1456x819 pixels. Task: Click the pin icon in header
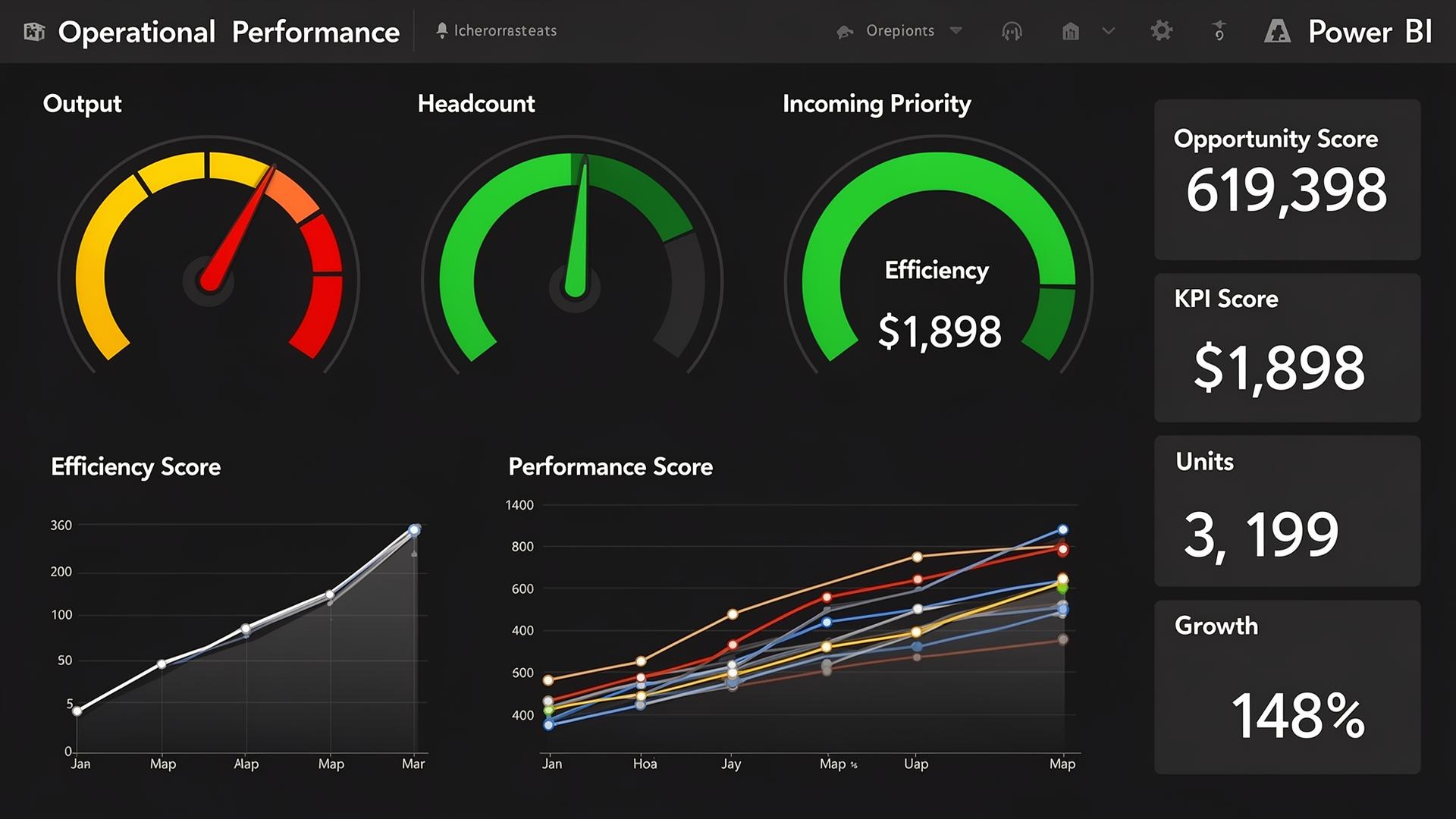(1219, 31)
